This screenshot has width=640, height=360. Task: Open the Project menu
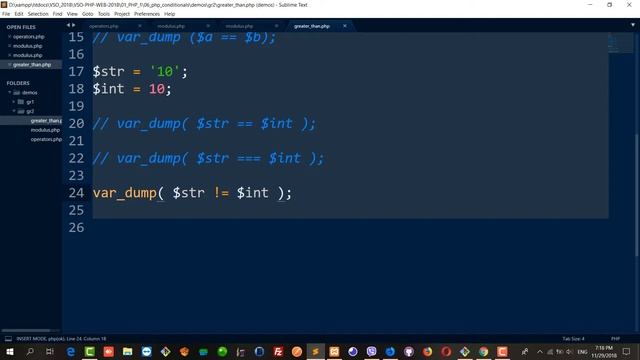[x=122, y=14]
